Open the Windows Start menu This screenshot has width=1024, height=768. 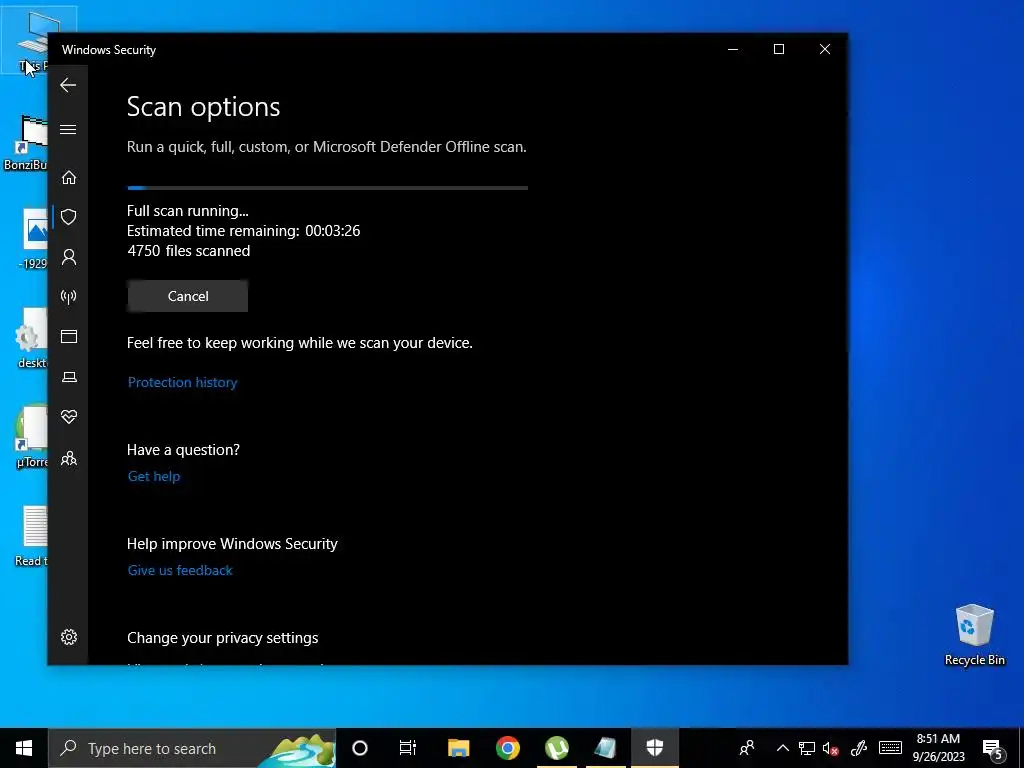click(x=24, y=748)
